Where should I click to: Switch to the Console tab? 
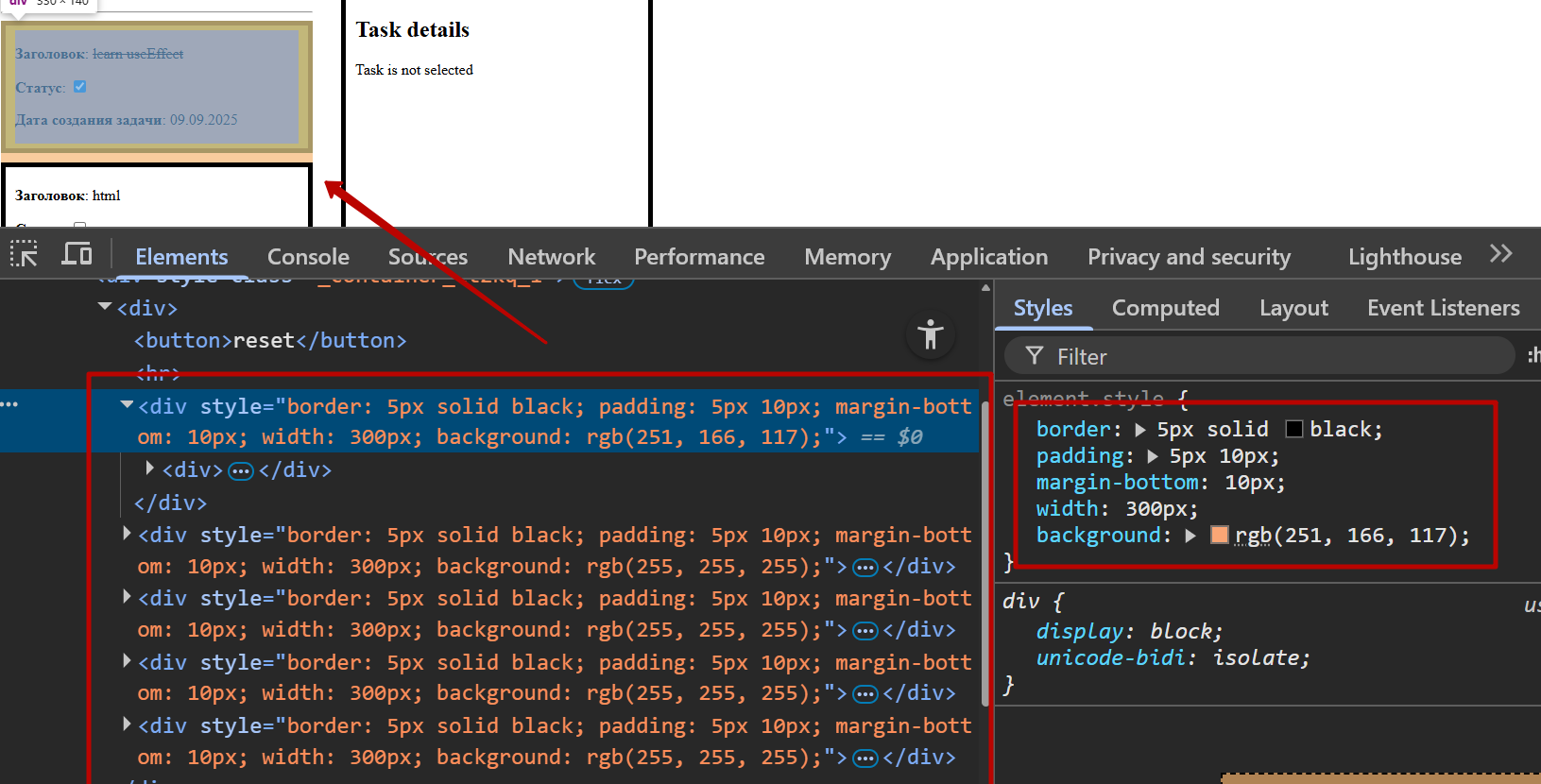(308, 257)
